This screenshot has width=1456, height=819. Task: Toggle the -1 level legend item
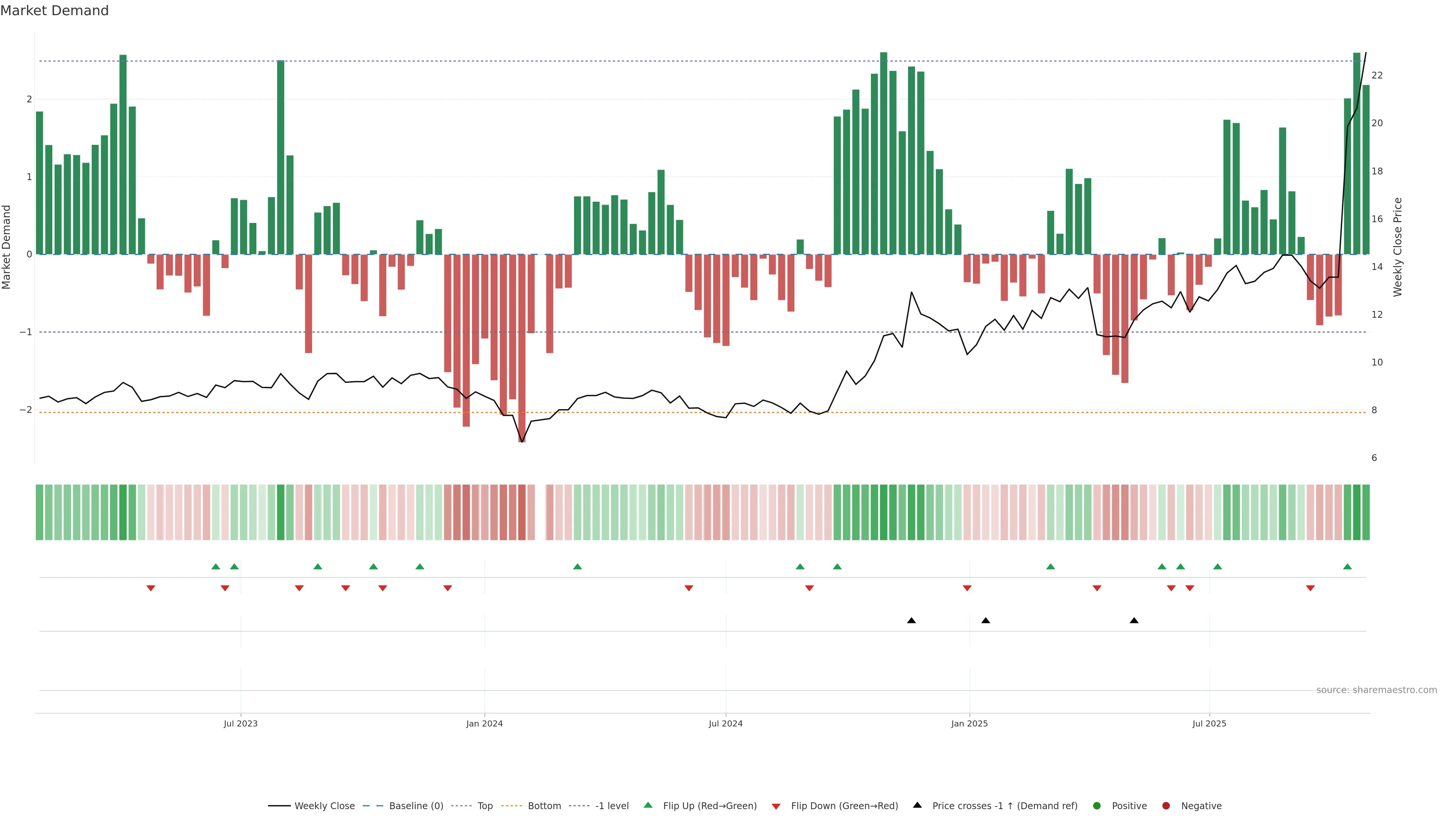[612, 805]
